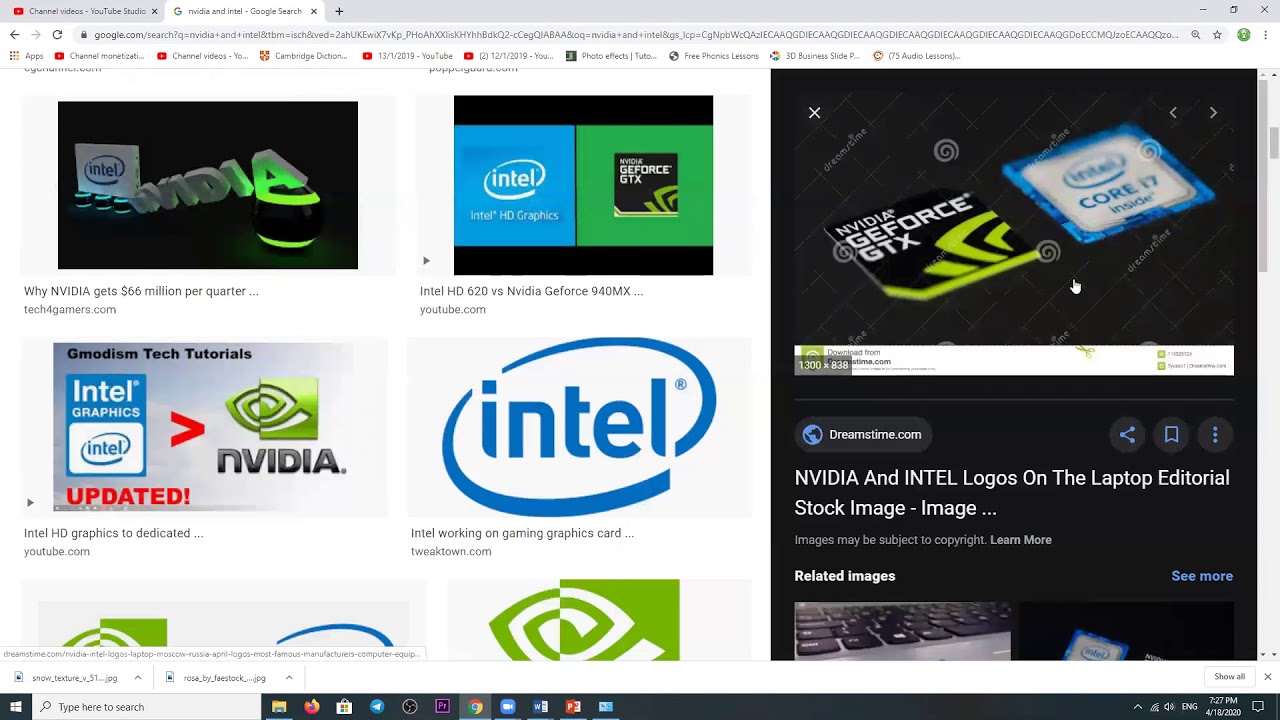Open tweaktown.com source text
The image size is (1280, 720).
451,552
